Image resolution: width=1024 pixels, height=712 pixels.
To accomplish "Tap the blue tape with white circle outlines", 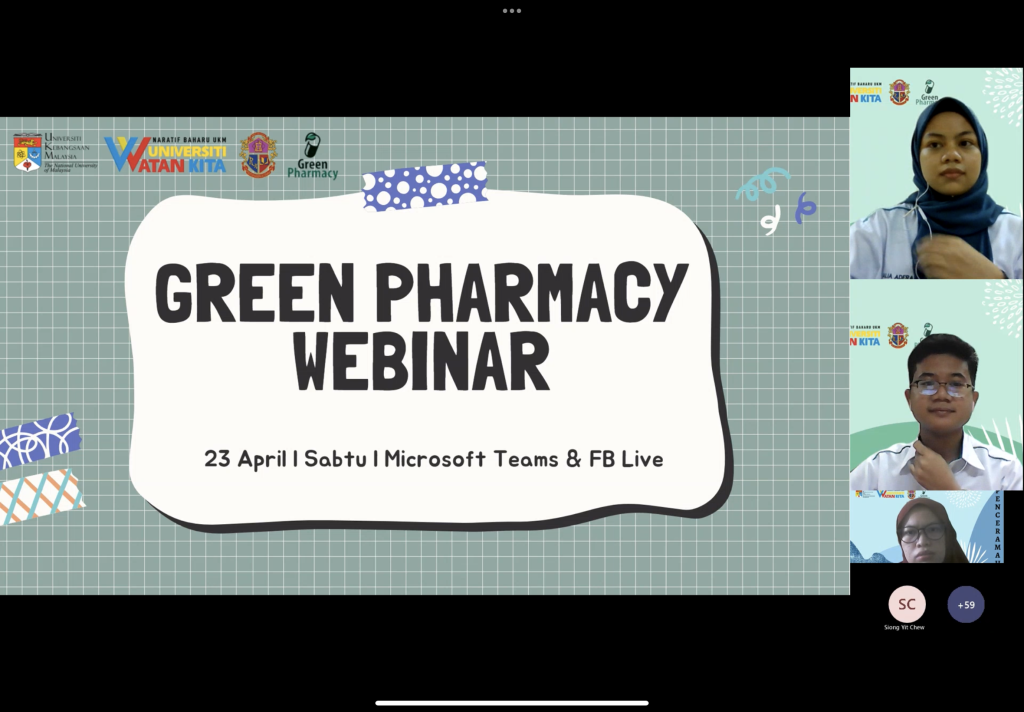I will (38, 441).
